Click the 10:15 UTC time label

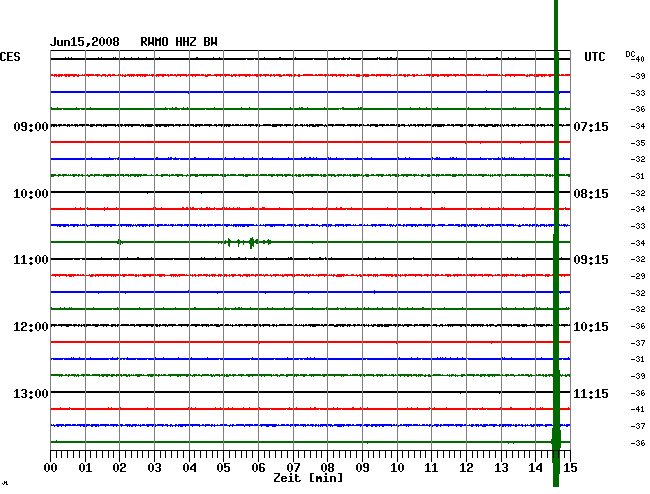591,327
